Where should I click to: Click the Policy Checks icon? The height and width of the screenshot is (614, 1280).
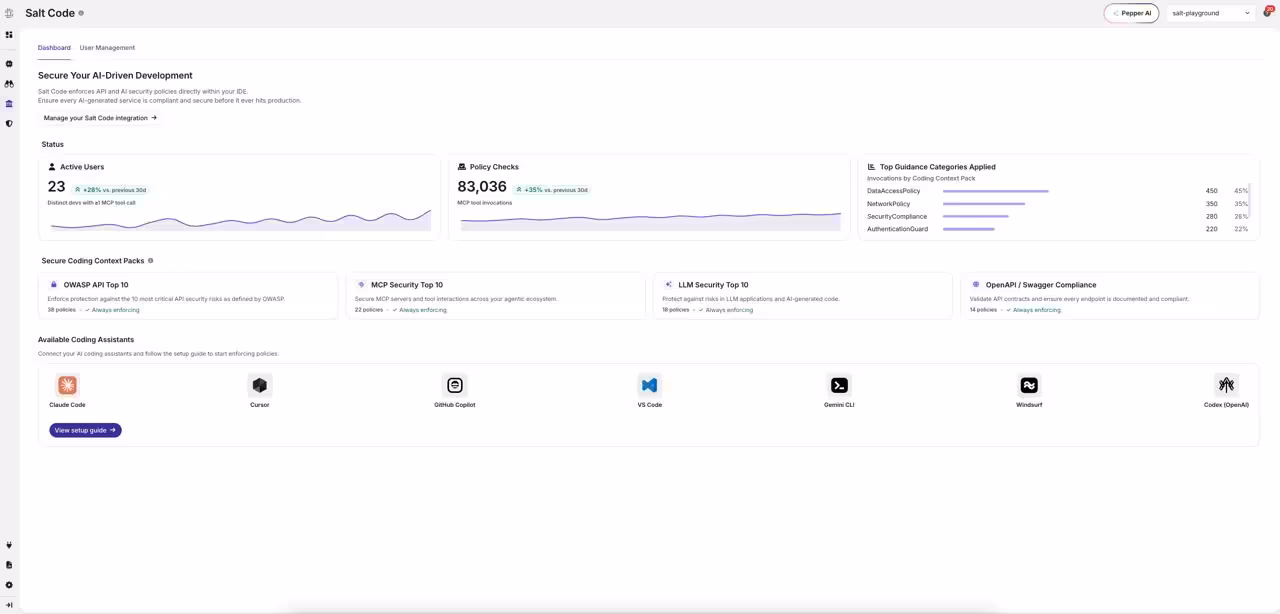click(462, 167)
